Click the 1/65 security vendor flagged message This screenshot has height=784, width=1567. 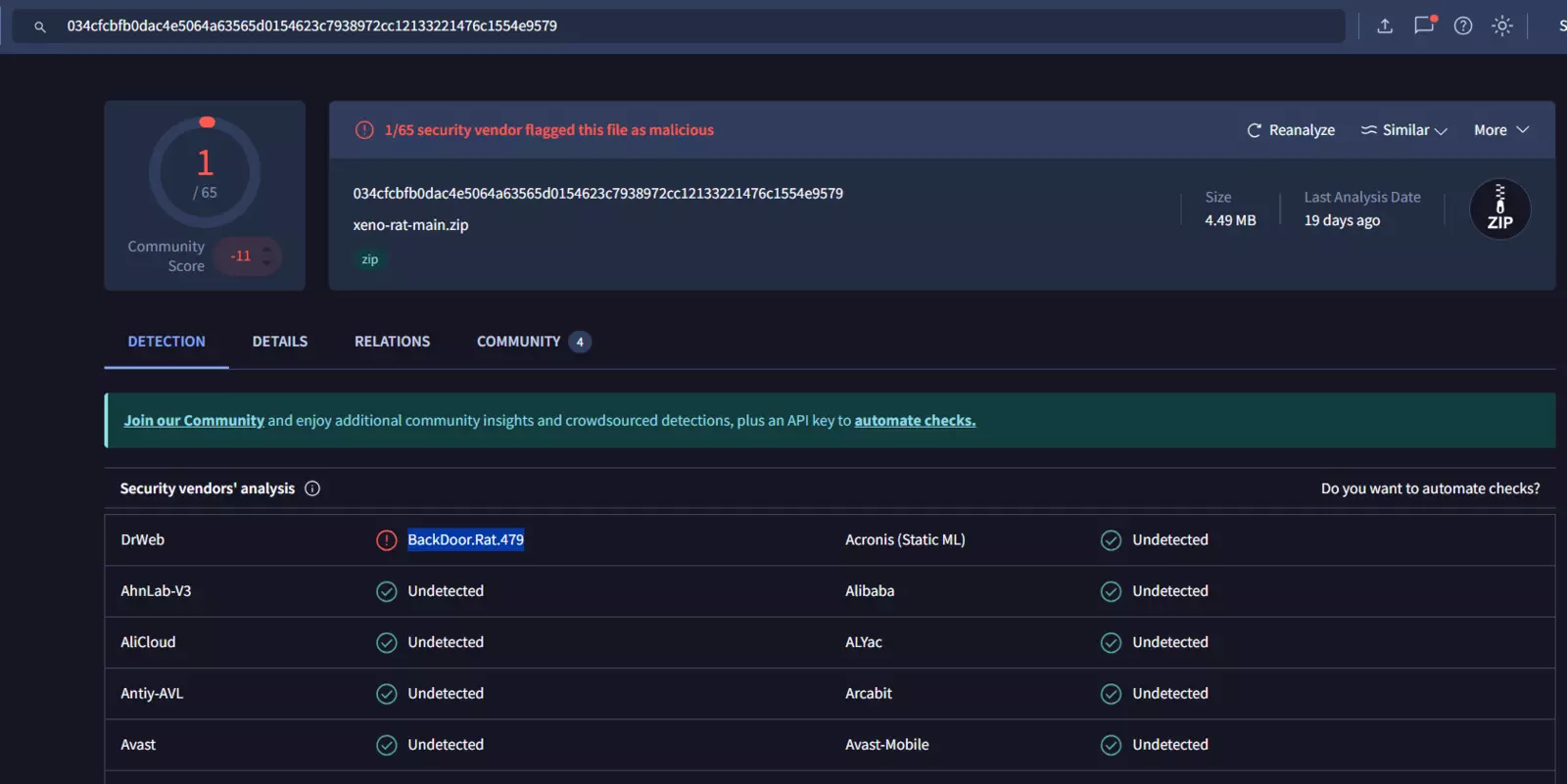[x=548, y=130]
